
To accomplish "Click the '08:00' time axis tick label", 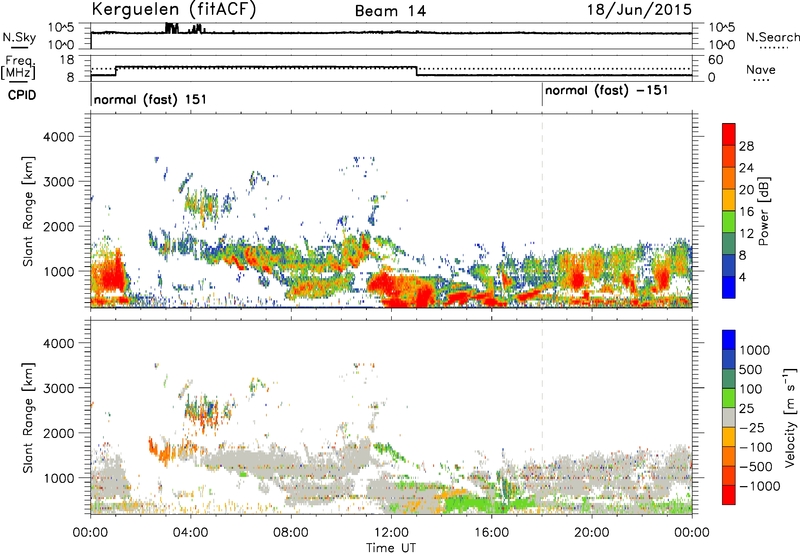I will click(x=291, y=533).
